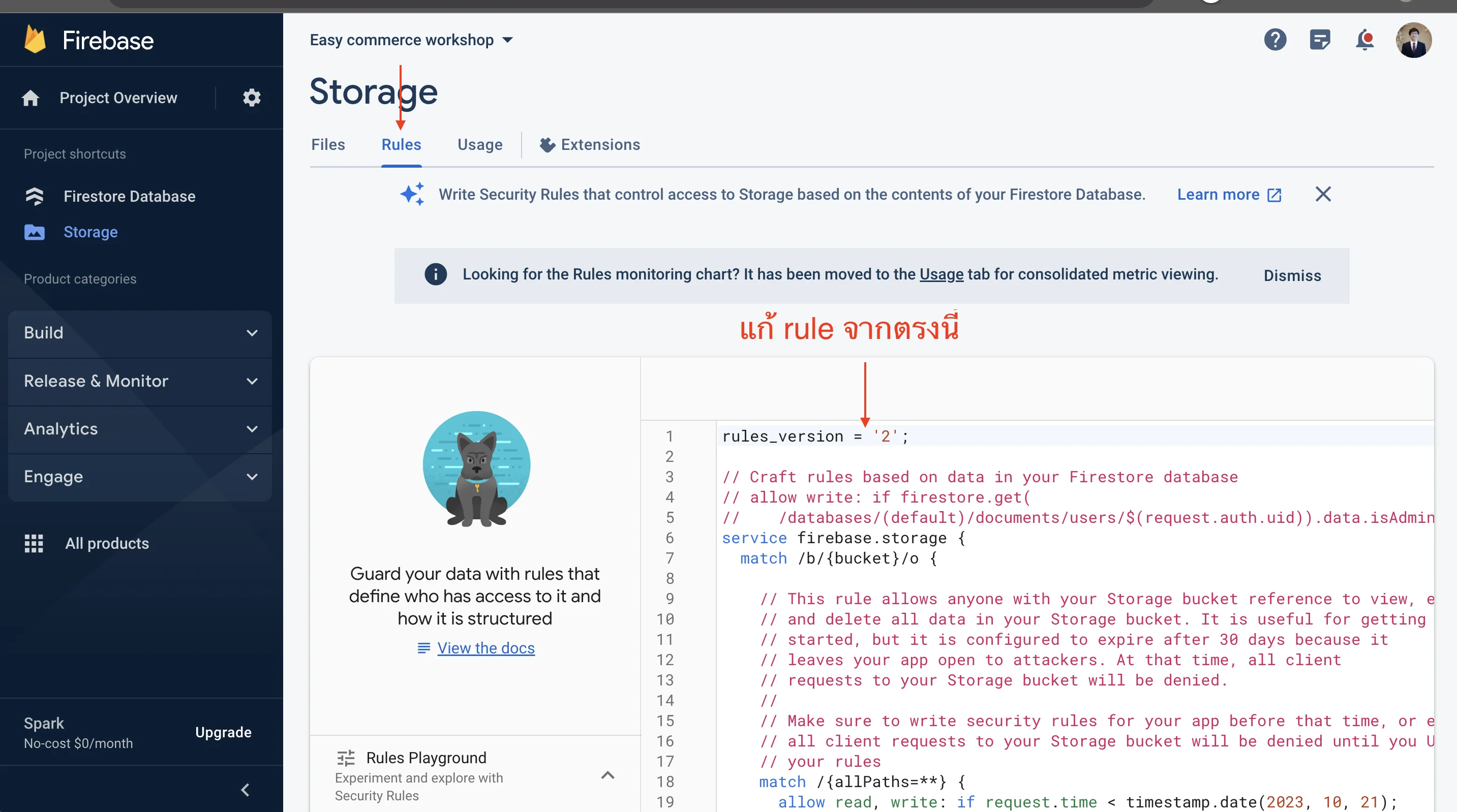The width and height of the screenshot is (1457, 812).
Task: Open project settings gear icon
Action: coord(252,98)
